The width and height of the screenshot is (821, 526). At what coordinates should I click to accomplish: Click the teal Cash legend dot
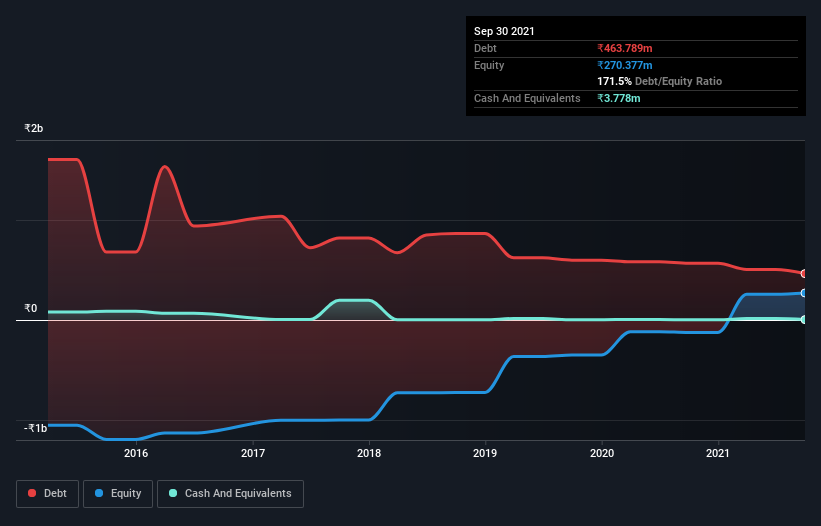[173, 493]
